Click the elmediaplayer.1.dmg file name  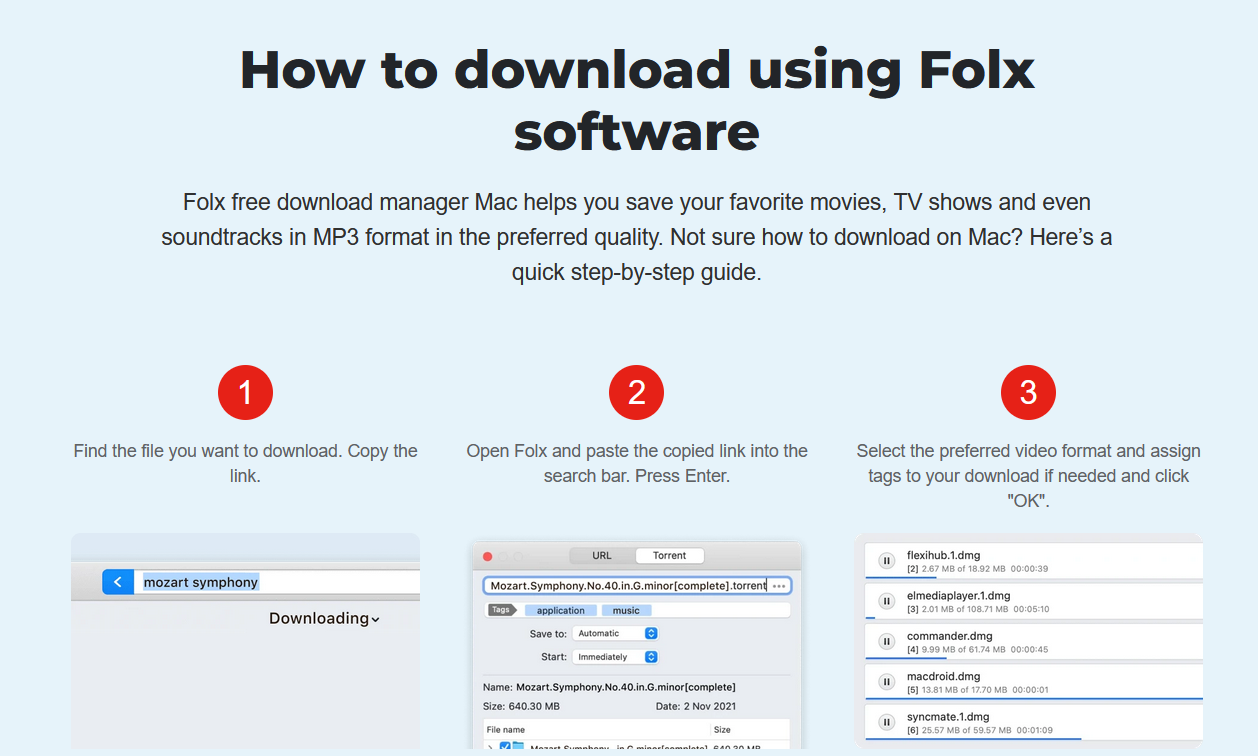pos(958,595)
